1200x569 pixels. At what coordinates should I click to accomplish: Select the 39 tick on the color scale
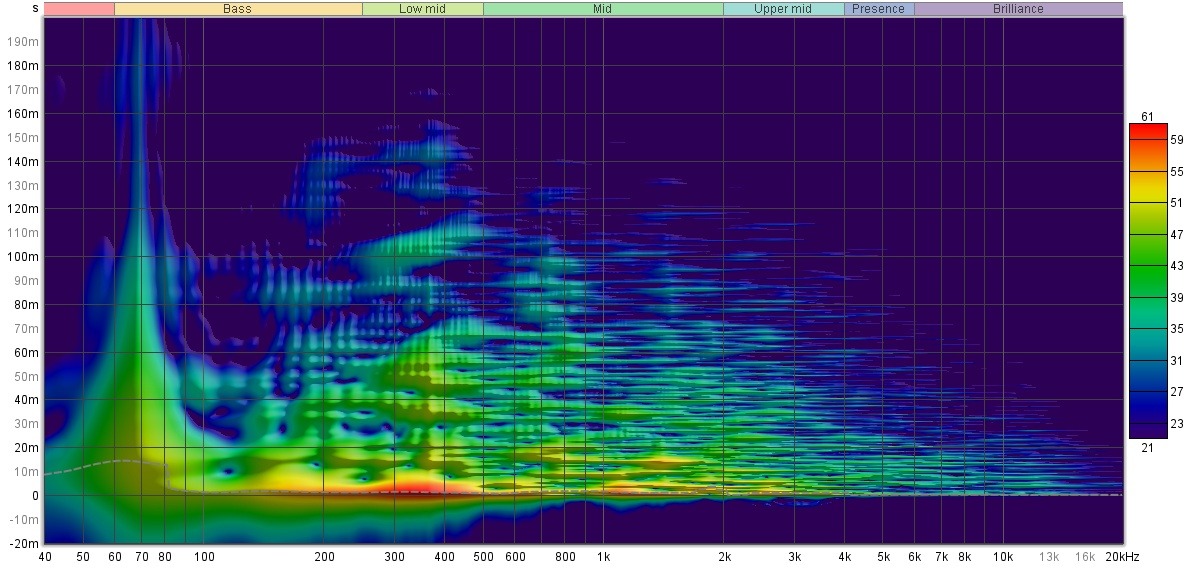[x=1177, y=298]
